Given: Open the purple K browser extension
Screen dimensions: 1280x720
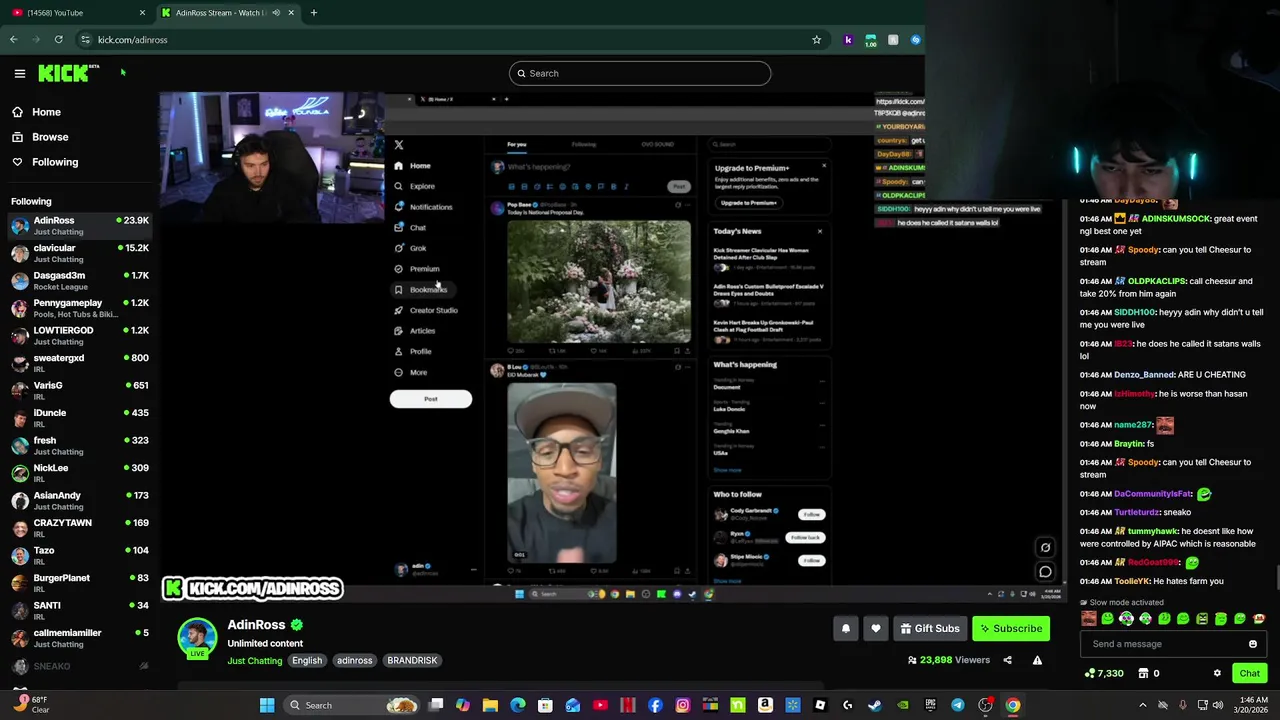Looking at the screenshot, I should 848,40.
